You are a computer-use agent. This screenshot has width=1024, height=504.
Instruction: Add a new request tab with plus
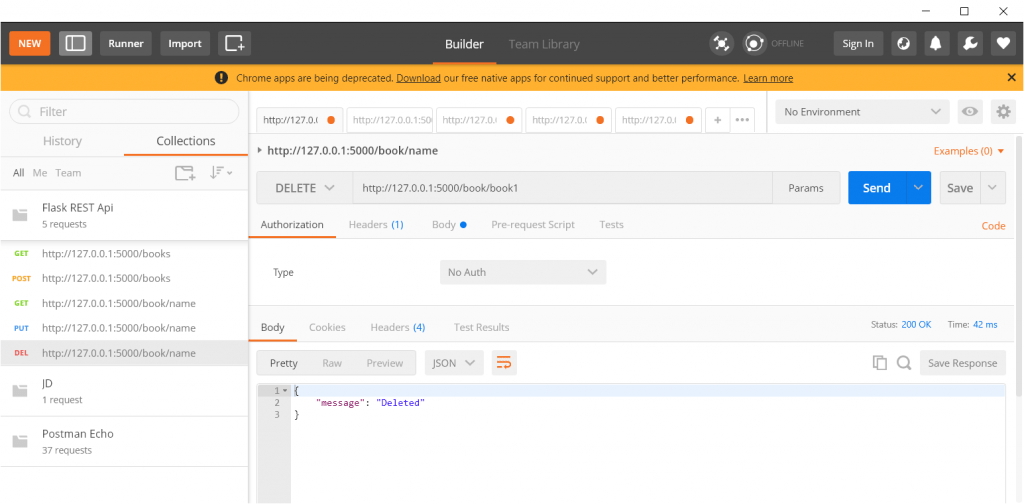pyautogui.click(x=717, y=120)
